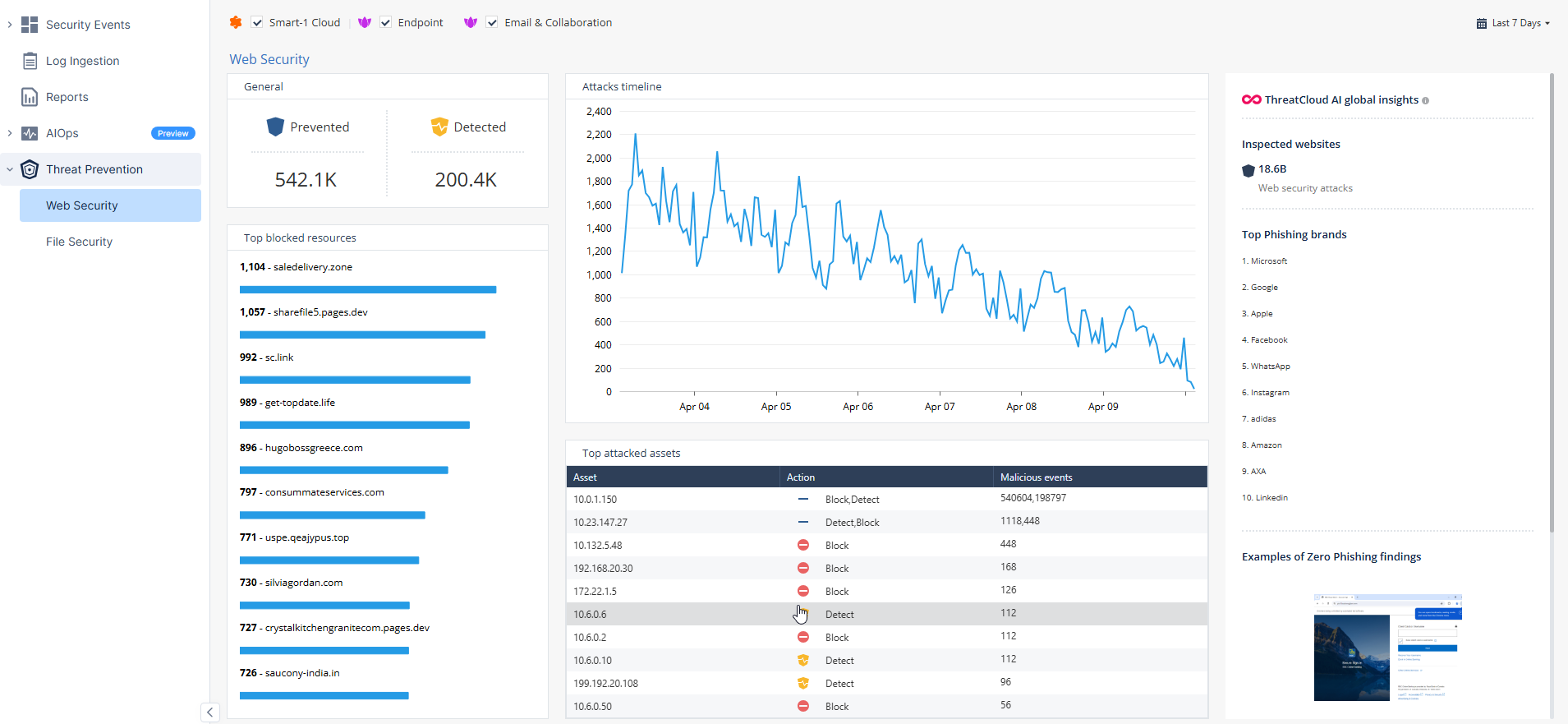Click the saledelivery.zone blocked resource

point(312,267)
